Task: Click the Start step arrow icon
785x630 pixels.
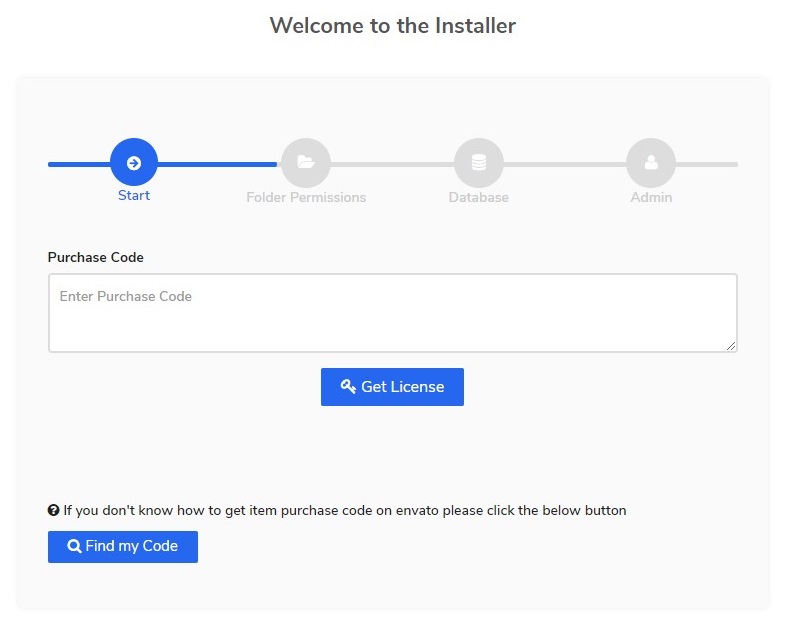Action: point(134,163)
